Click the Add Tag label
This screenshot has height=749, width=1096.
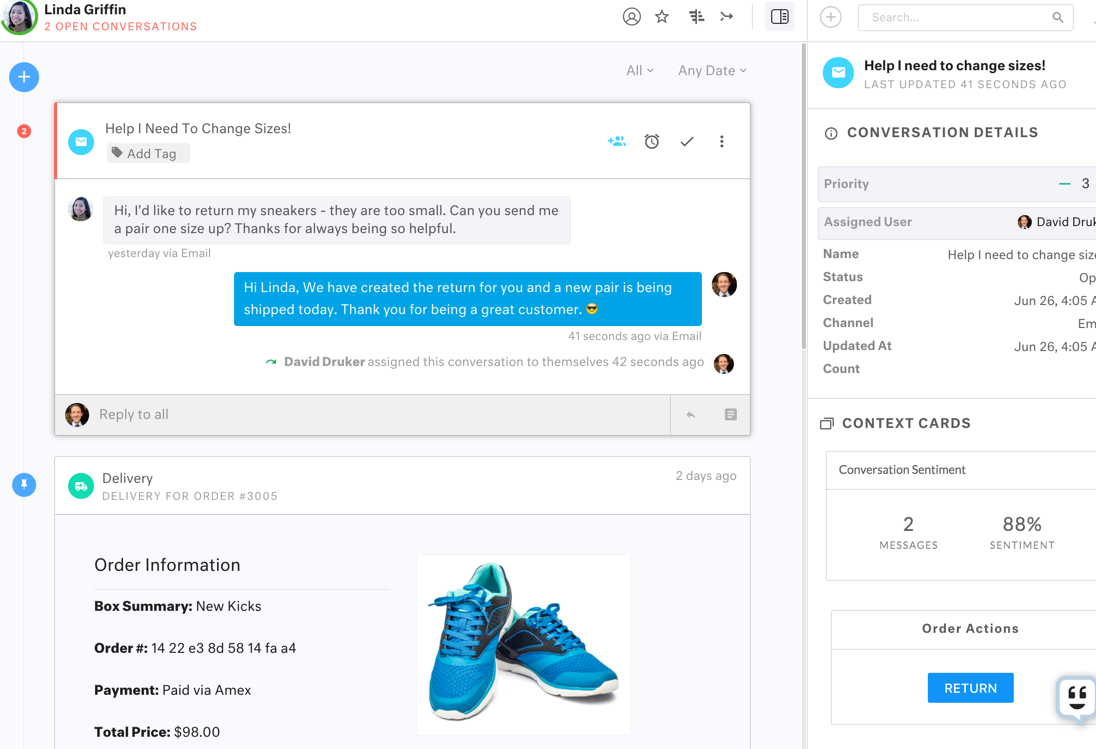(149, 154)
